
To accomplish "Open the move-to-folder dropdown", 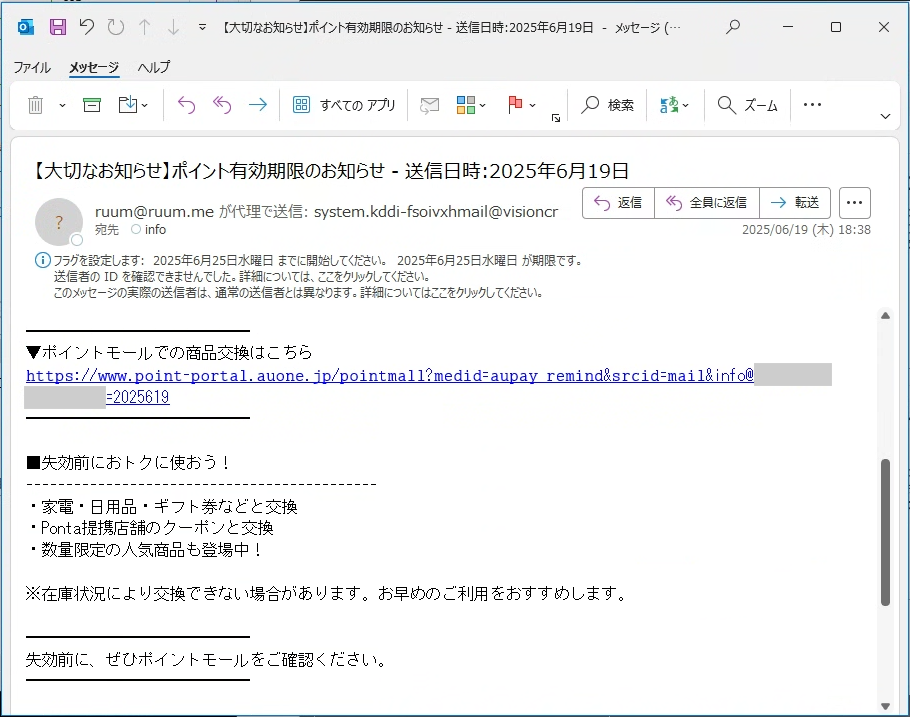I will coord(133,105).
